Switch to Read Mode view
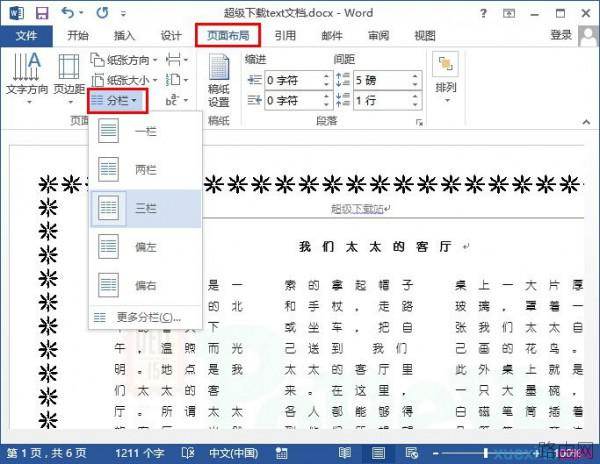 (345, 453)
